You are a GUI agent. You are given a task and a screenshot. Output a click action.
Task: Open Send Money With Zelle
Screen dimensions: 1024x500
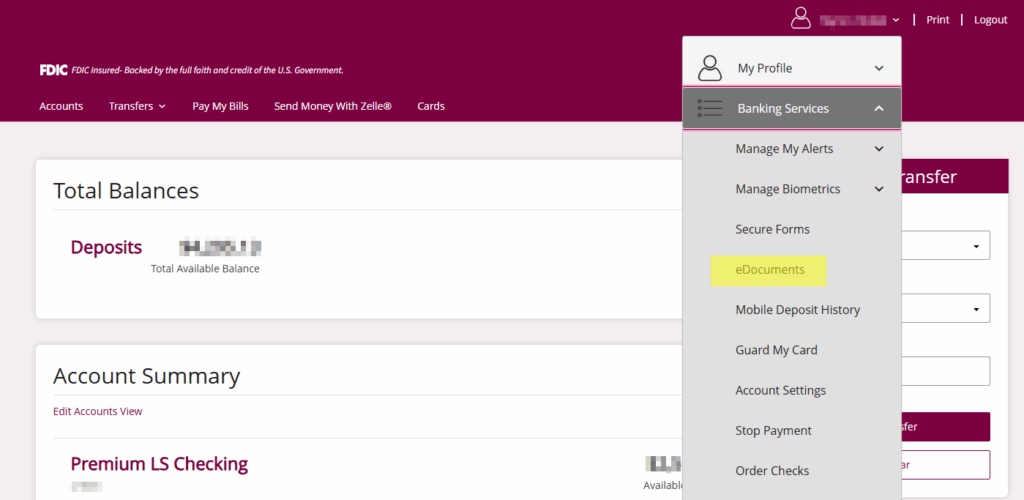(332, 106)
